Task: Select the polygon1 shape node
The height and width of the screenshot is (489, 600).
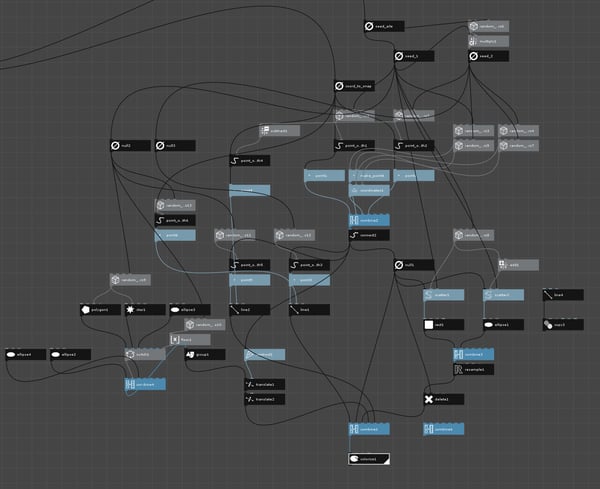Action: [100, 310]
